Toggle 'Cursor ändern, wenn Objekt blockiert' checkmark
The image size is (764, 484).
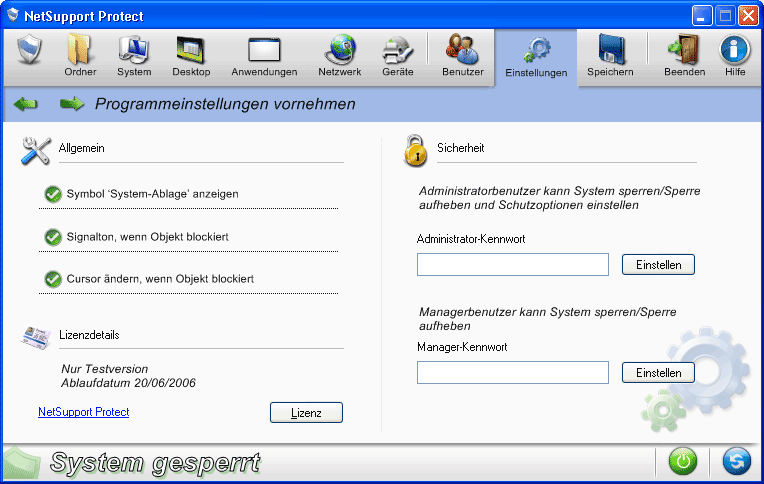[53, 279]
